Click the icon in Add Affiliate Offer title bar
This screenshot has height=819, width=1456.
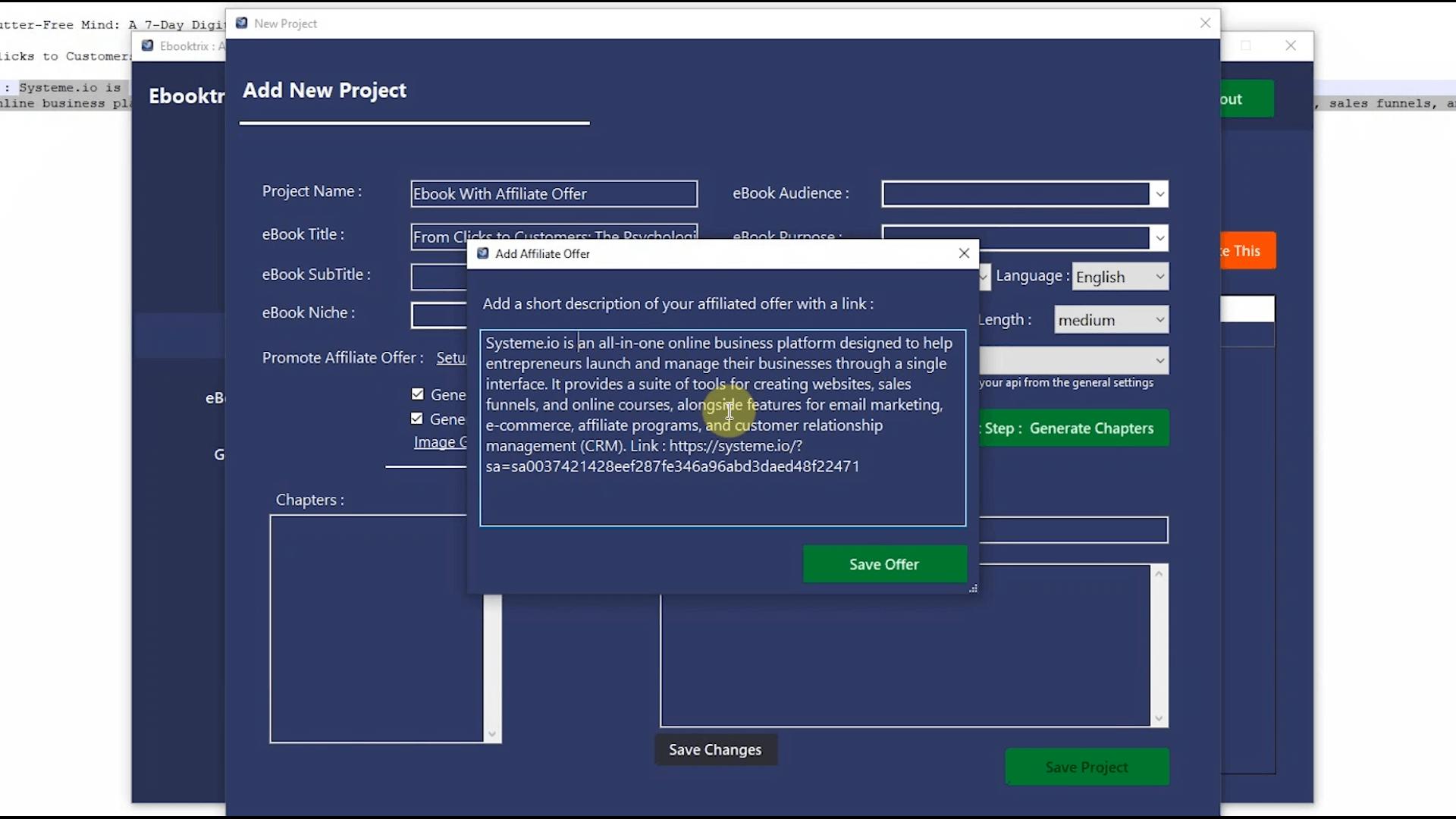tap(483, 253)
